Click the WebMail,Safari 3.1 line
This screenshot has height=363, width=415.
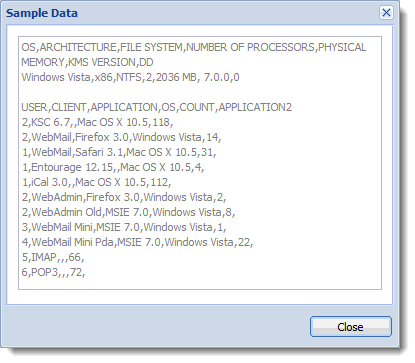point(119,152)
